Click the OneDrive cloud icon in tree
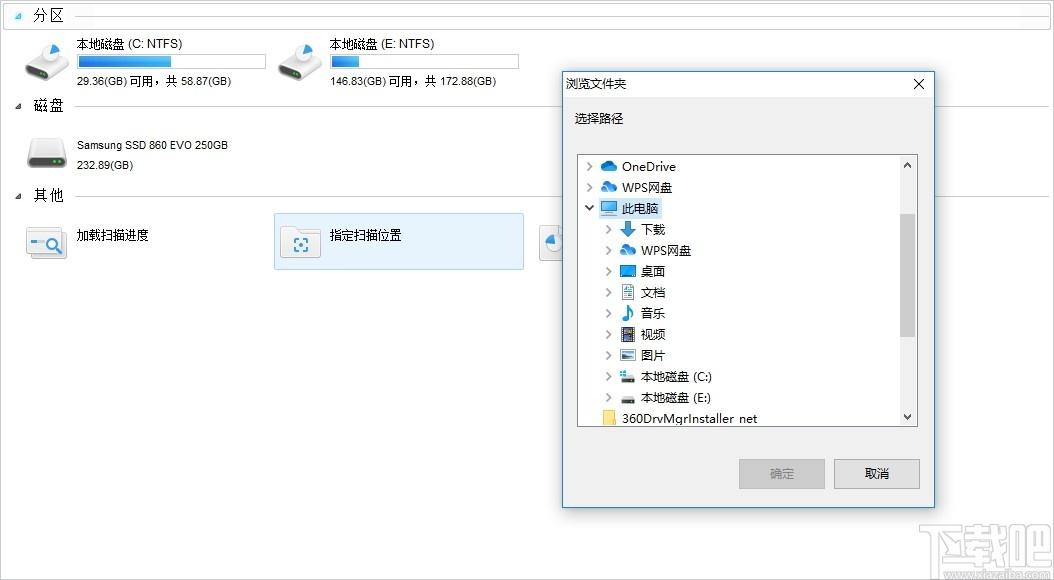The image size is (1054, 580). tap(609, 166)
